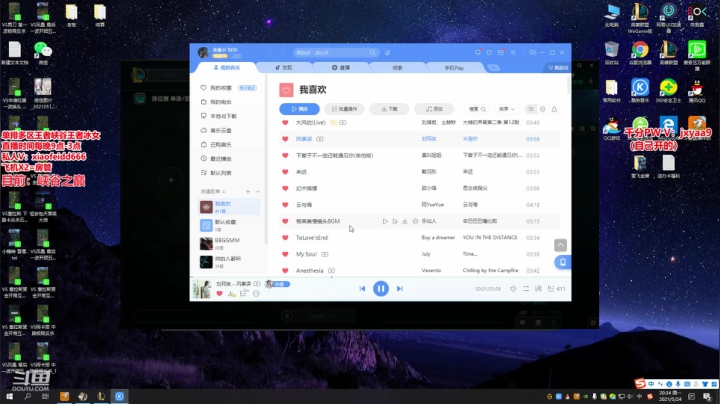Viewport: 720px width, 404px height.
Task: Unfavorite the 下辈子不一定还能遇见你 song
Action: click(285, 156)
